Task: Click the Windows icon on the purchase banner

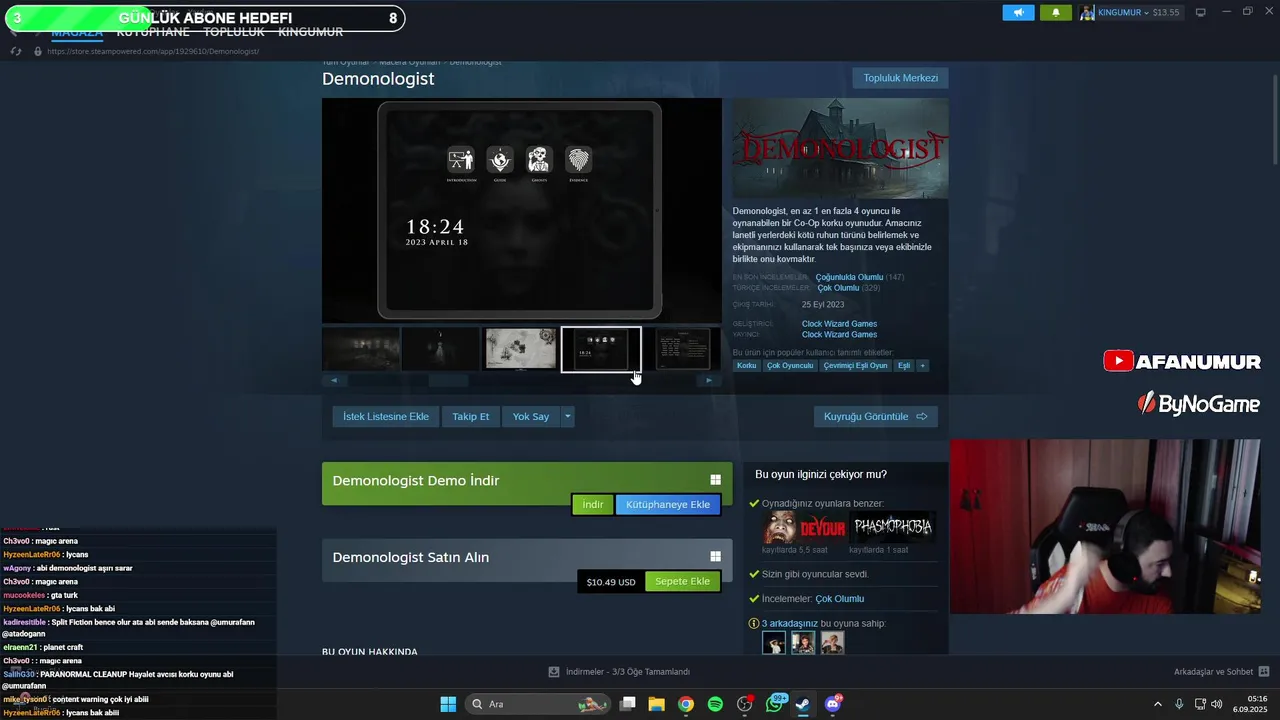Action: [715, 557]
